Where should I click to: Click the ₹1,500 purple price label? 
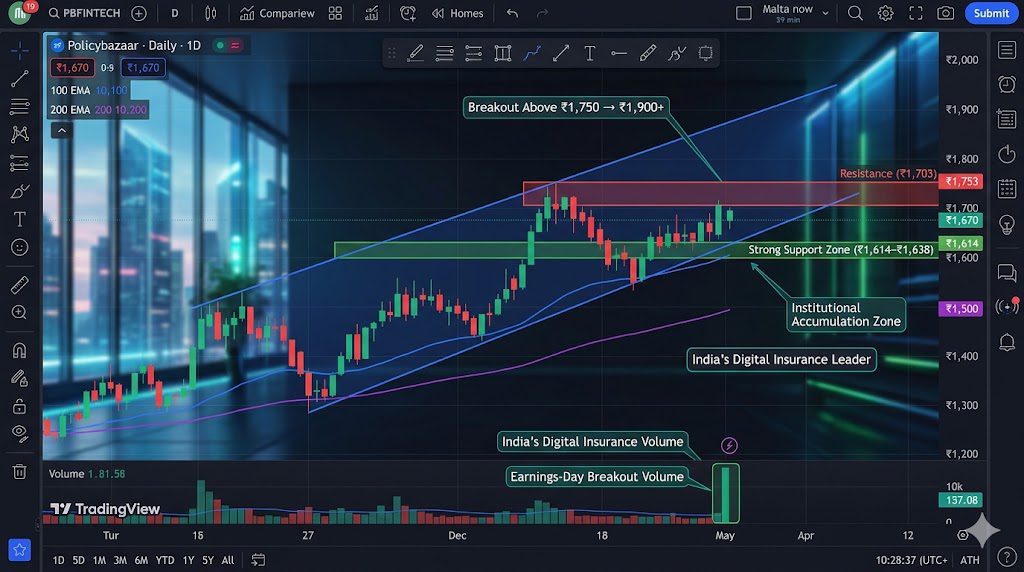pos(961,308)
